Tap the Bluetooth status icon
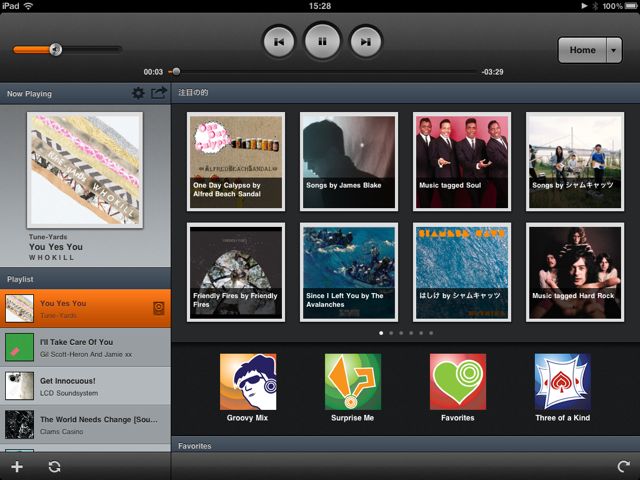This screenshot has width=640, height=480. (x=595, y=6)
